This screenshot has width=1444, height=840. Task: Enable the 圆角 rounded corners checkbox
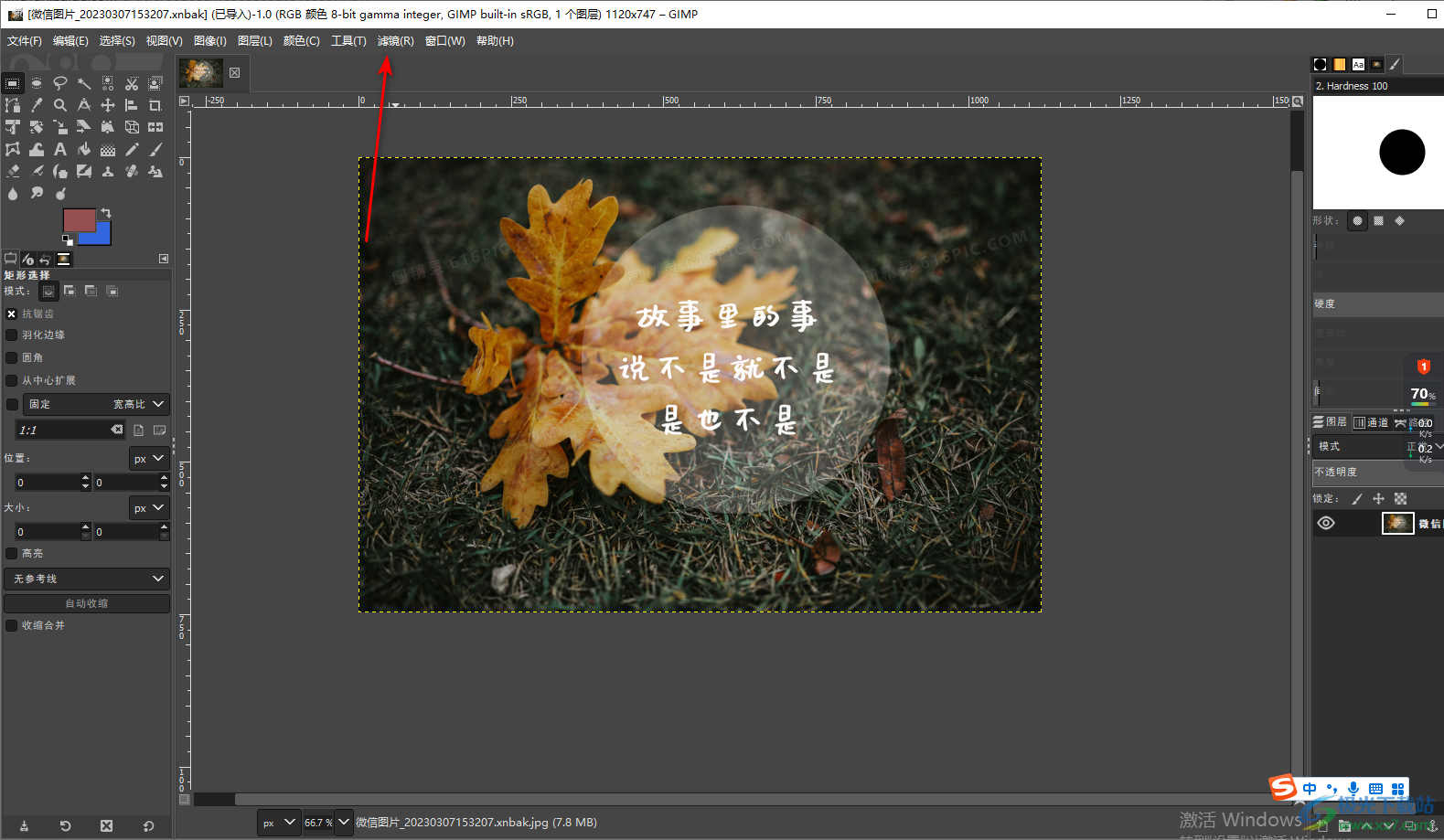point(12,357)
